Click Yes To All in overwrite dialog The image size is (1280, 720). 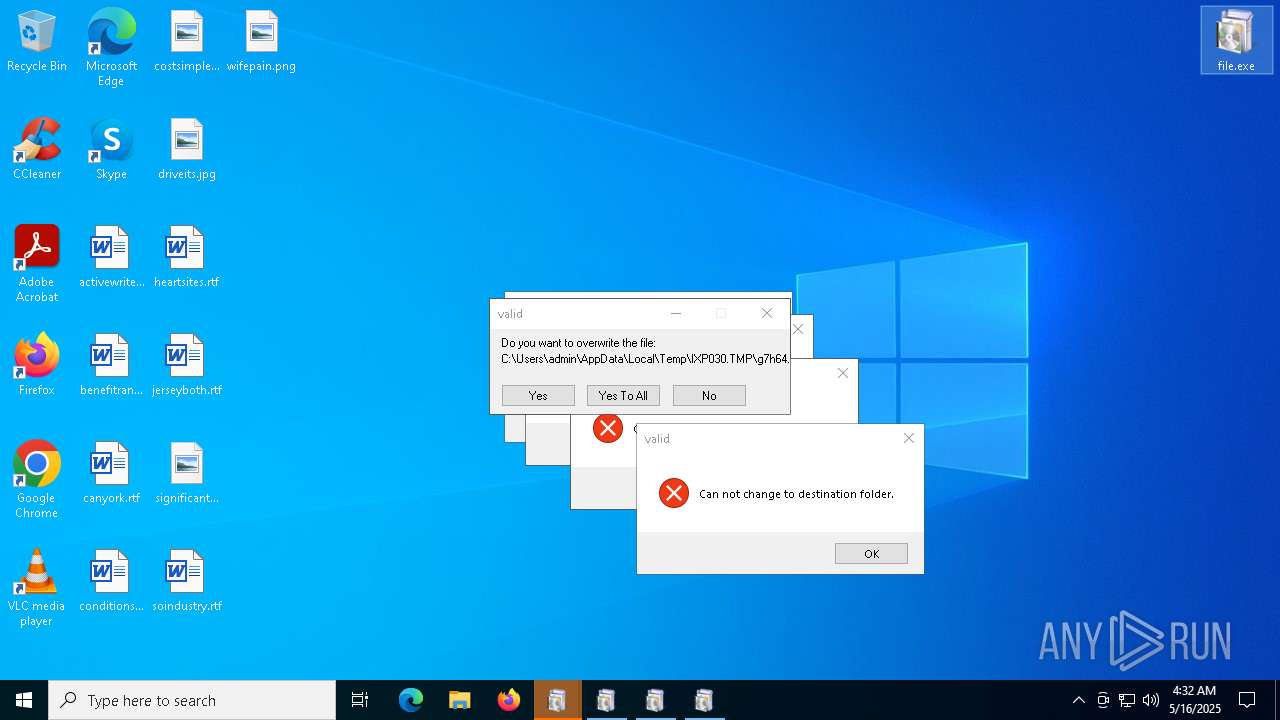coord(623,396)
